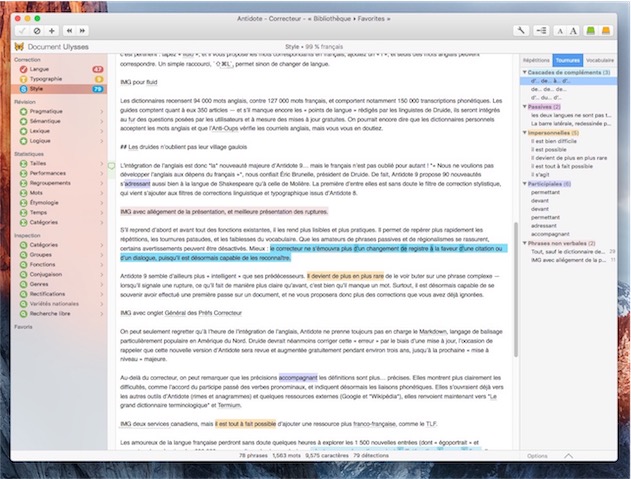
Task: Expand Tailles via its chevron arrow
Action: [101, 164]
